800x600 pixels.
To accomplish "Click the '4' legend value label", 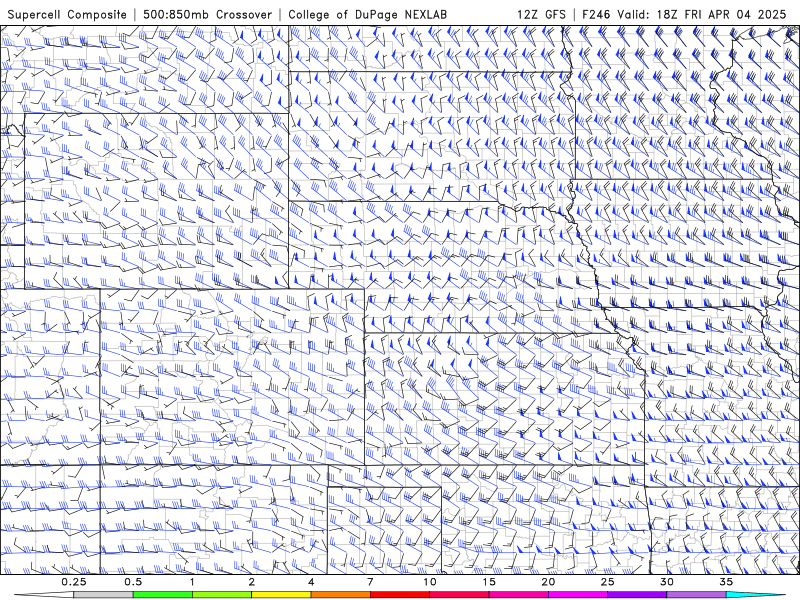I will pyautogui.click(x=311, y=582).
